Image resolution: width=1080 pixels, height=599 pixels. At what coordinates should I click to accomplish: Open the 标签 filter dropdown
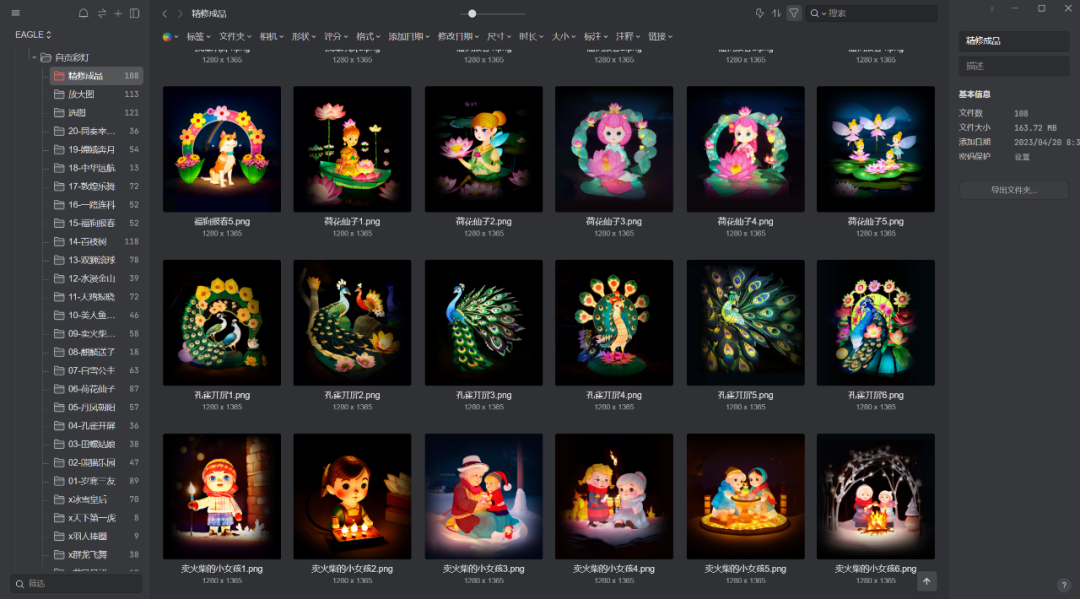tap(198, 36)
